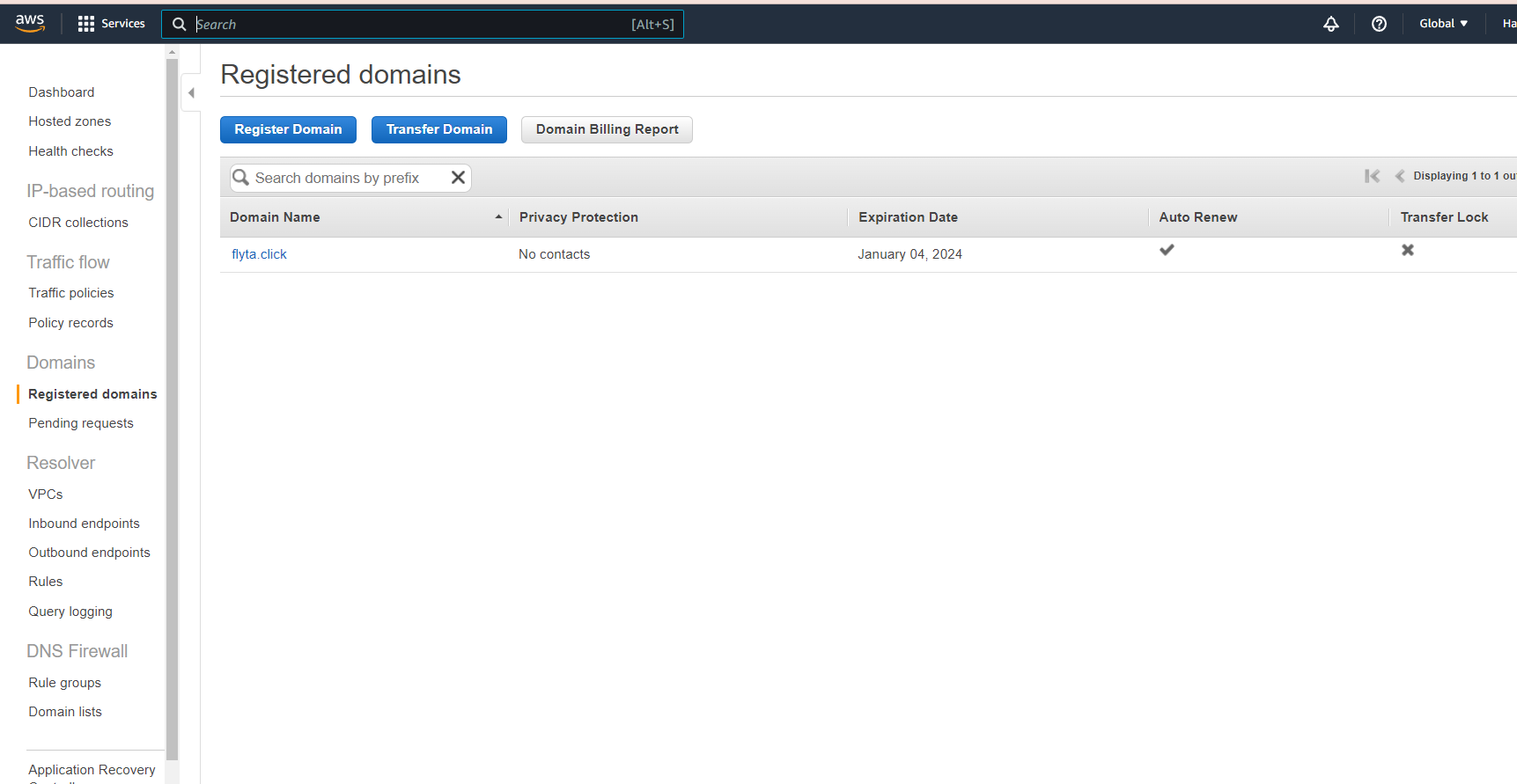Screen dimensions: 1517x784
Task: Open Domain lists under DNS Firewall
Action: coord(64,712)
